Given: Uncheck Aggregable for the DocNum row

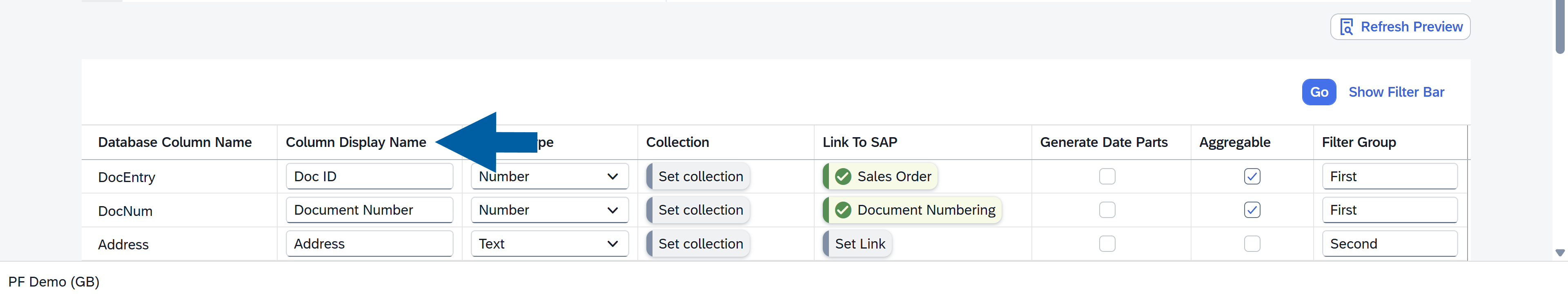Looking at the screenshot, I should 1252,210.
